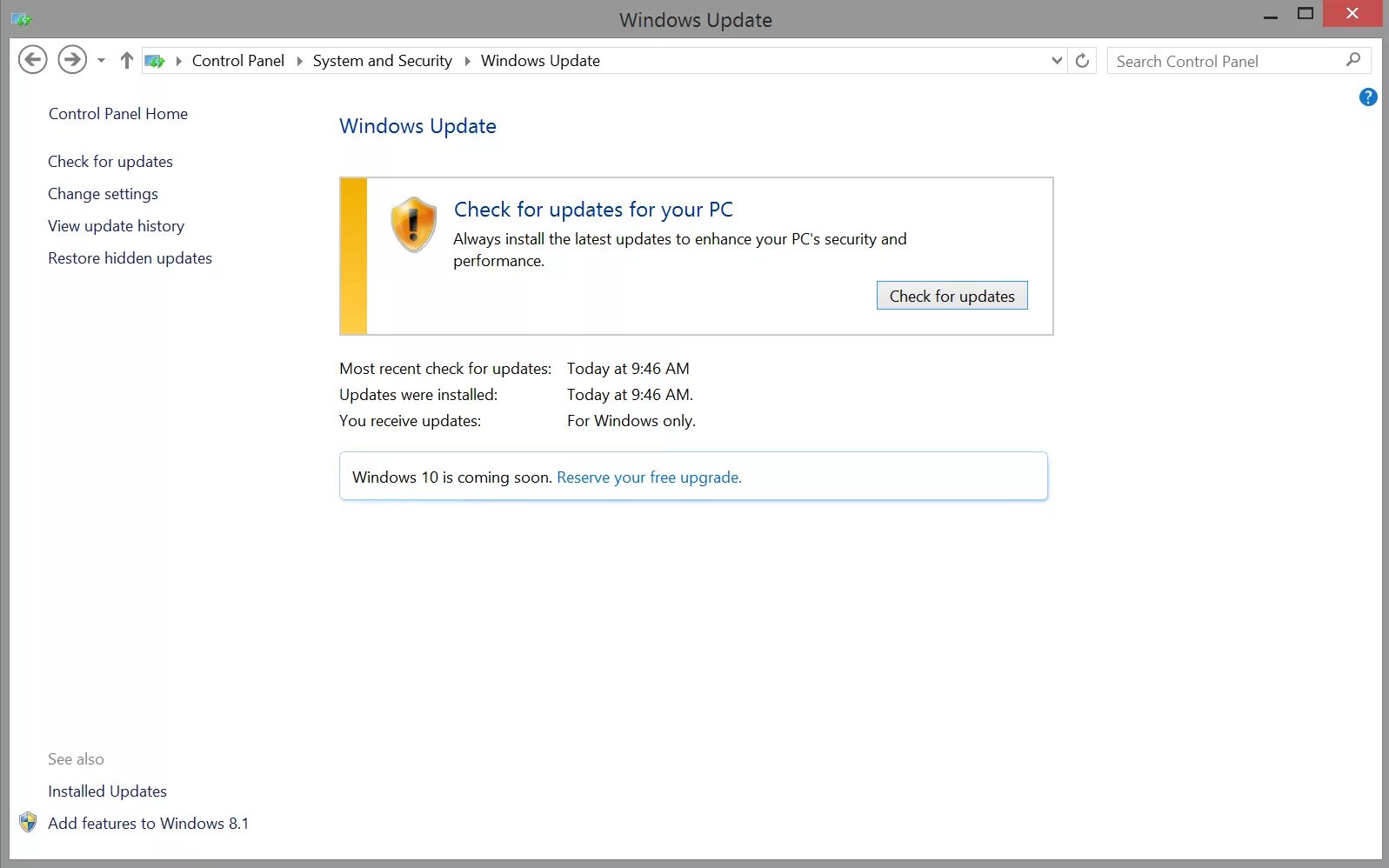The image size is (1389, 868).
Task: Open Change settings
Action: [103, 194]
